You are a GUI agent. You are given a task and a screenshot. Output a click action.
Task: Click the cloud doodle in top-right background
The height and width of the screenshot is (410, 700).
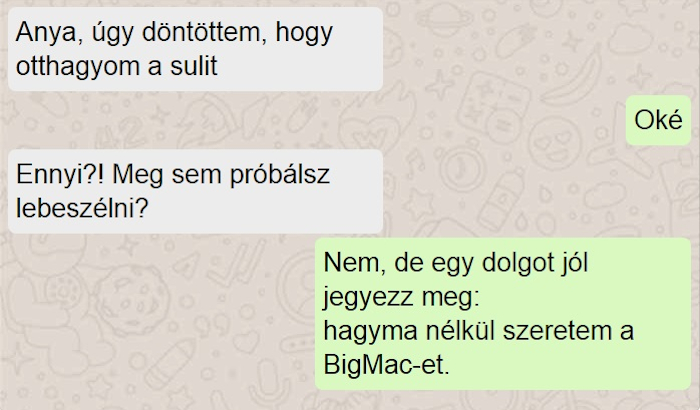[630, 38]
